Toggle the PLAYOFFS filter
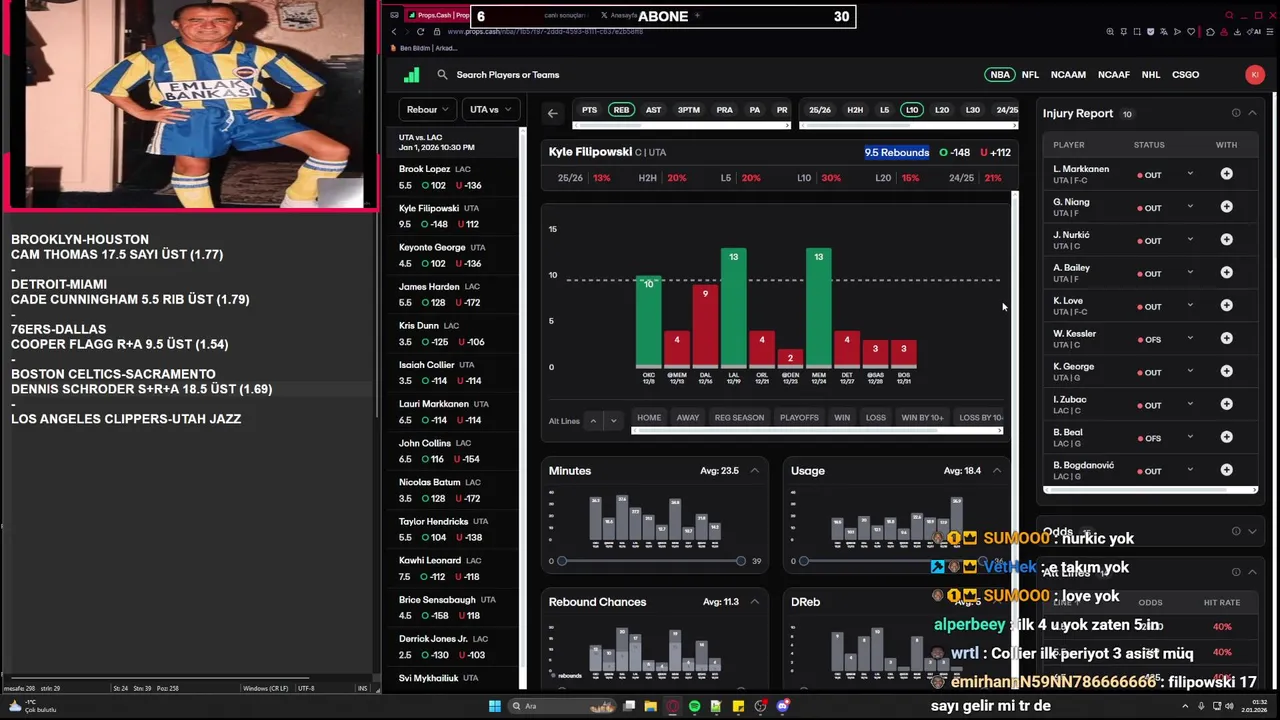 click(x=799, y=418)
